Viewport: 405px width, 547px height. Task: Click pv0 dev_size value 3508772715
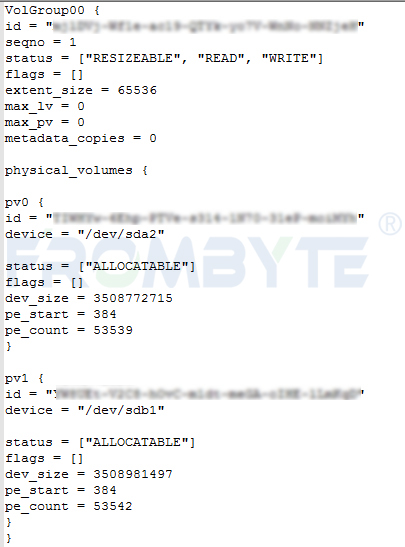pyautogui.click(x=133, y=298)
